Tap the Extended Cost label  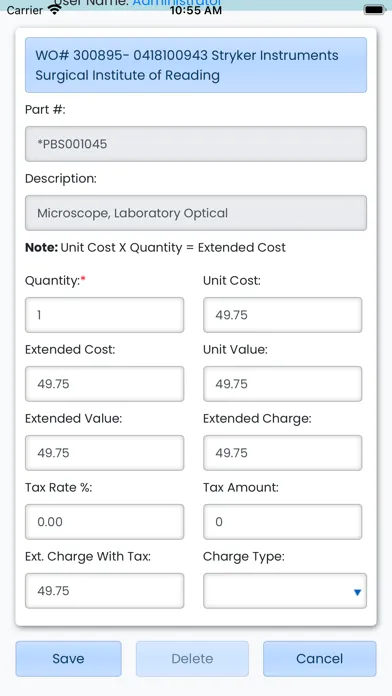(70, 350)
